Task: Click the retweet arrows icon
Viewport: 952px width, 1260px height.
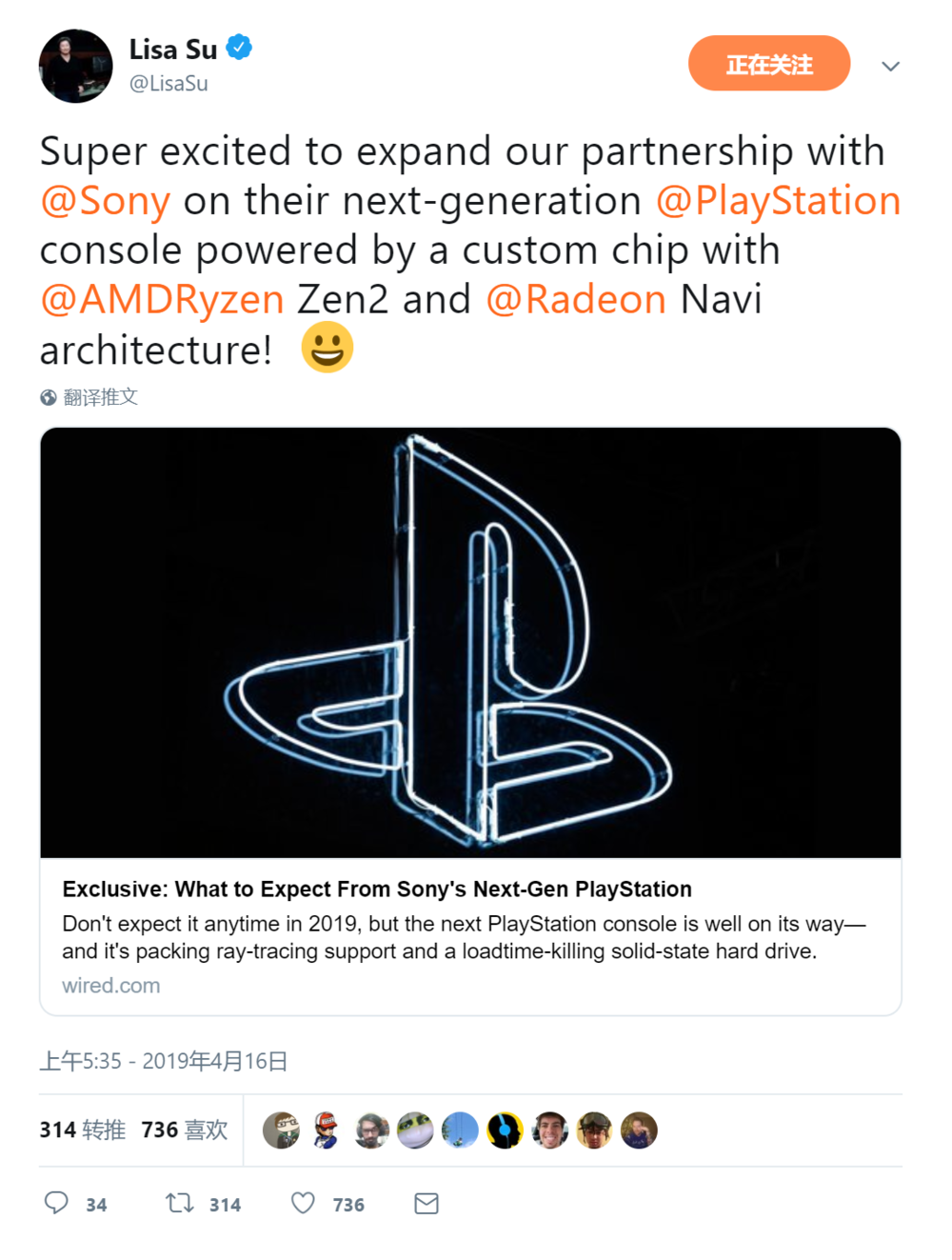Action: pos(179,1203)
